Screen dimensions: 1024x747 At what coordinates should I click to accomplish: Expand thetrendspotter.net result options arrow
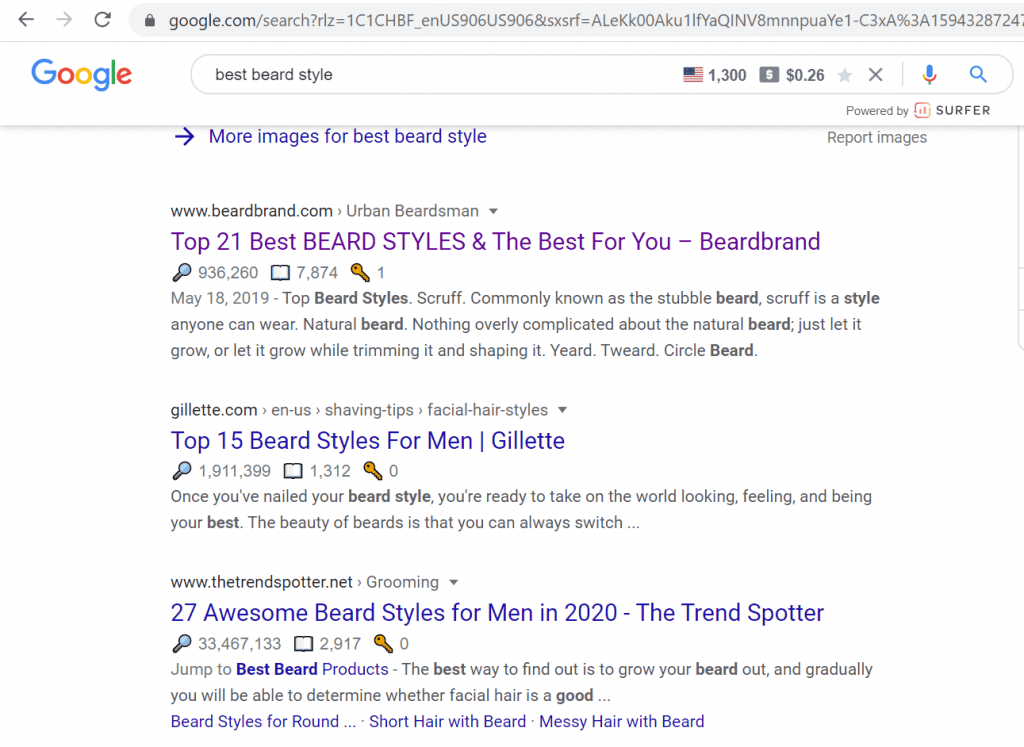point(454,582)
